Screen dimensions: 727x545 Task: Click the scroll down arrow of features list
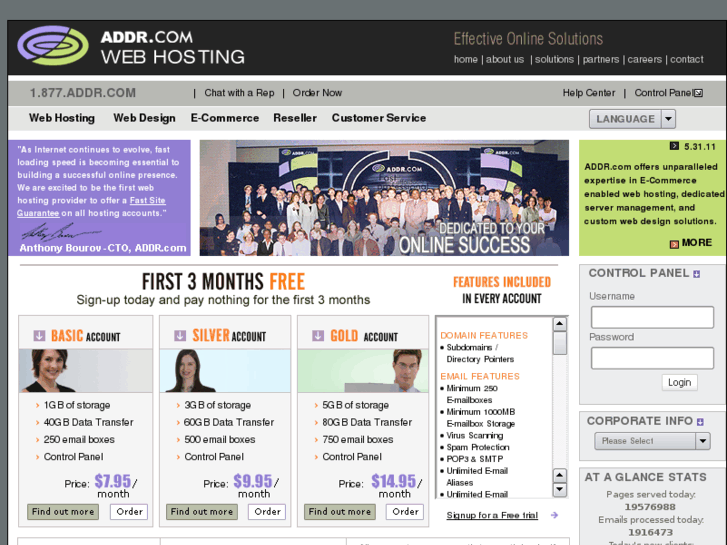pyautogui.click(x=560, y=489)
